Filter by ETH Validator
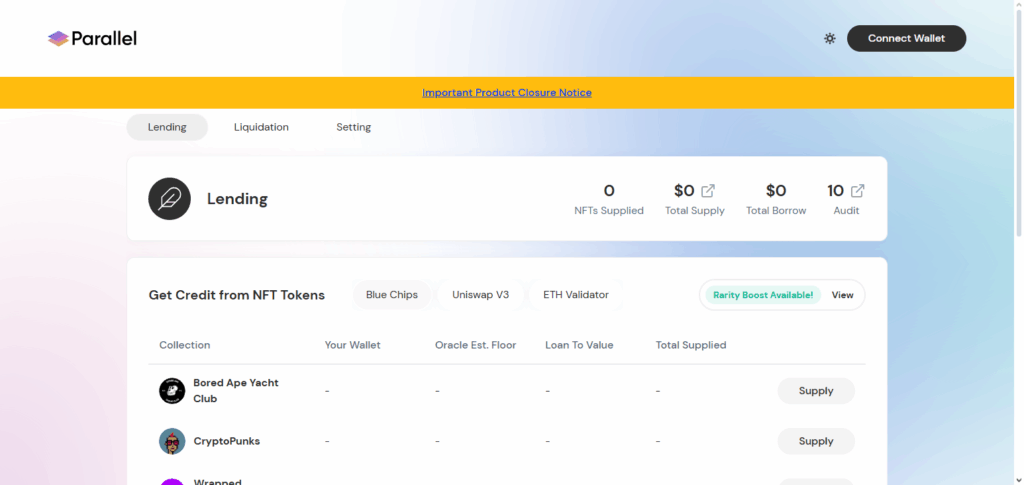Image resolution: width=1024 pixels, height=485 pixels. (576, 295)
